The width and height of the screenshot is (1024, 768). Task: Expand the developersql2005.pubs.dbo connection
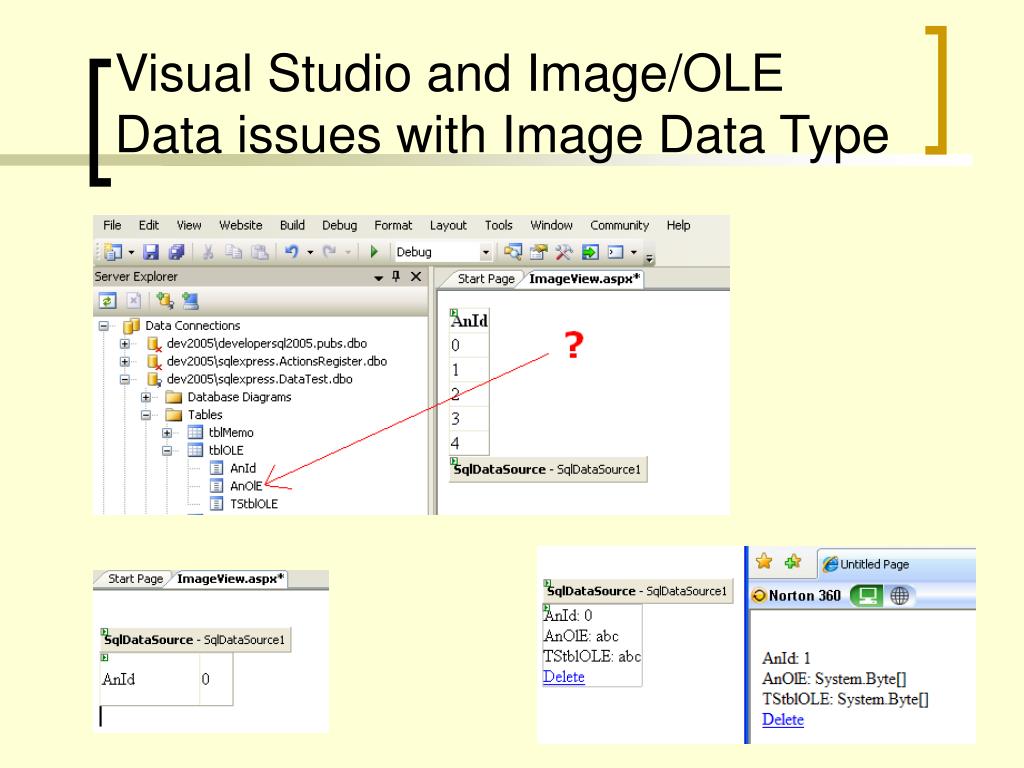click(125, 344)
